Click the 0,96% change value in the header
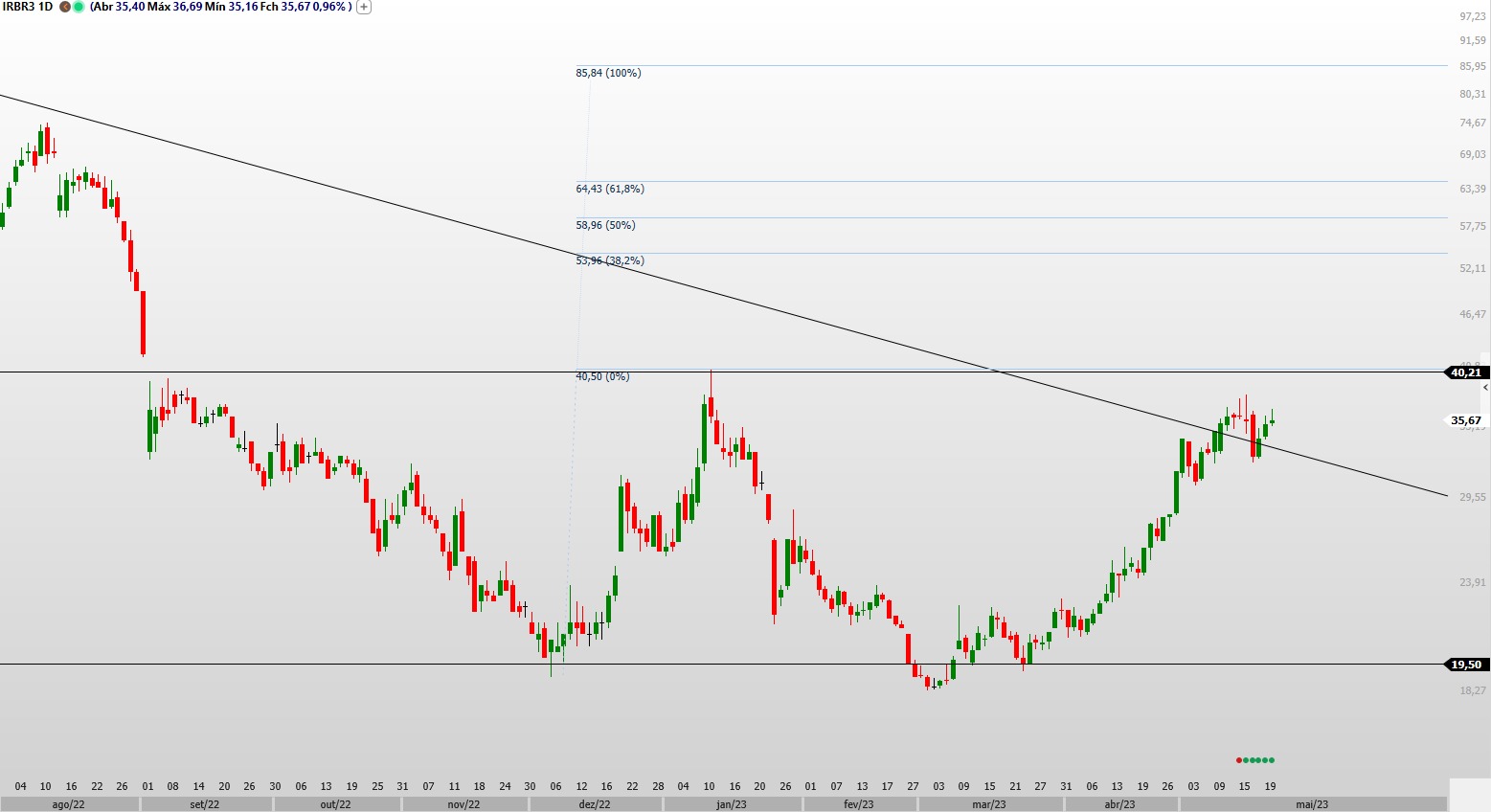 328,7
